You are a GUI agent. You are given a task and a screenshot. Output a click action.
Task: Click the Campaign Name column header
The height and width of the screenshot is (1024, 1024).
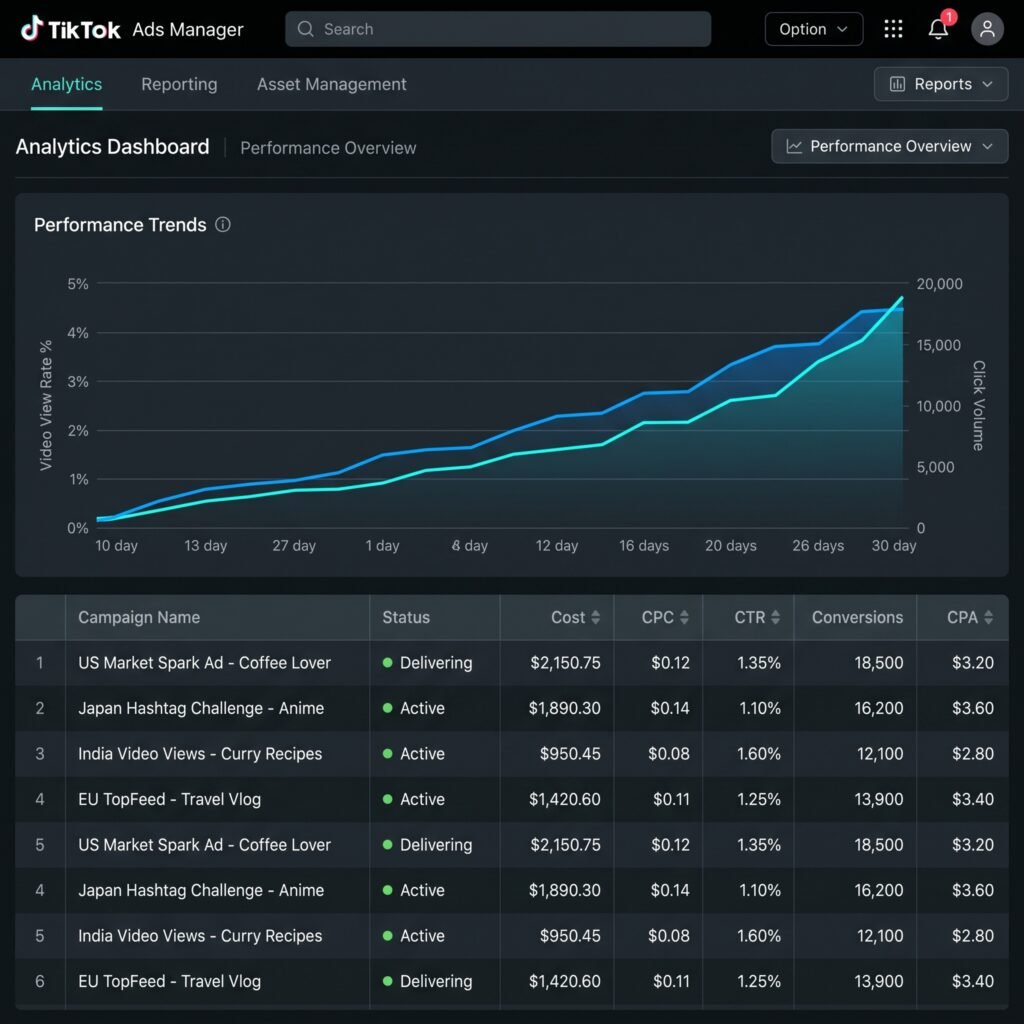click(139, 617)
